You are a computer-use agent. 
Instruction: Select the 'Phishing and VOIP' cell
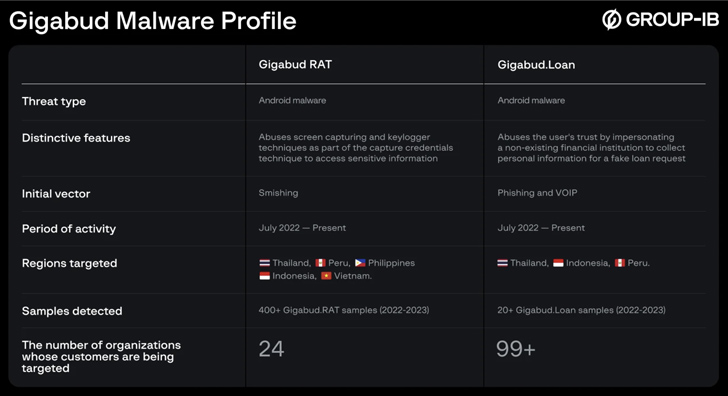(x=537, y=193)
